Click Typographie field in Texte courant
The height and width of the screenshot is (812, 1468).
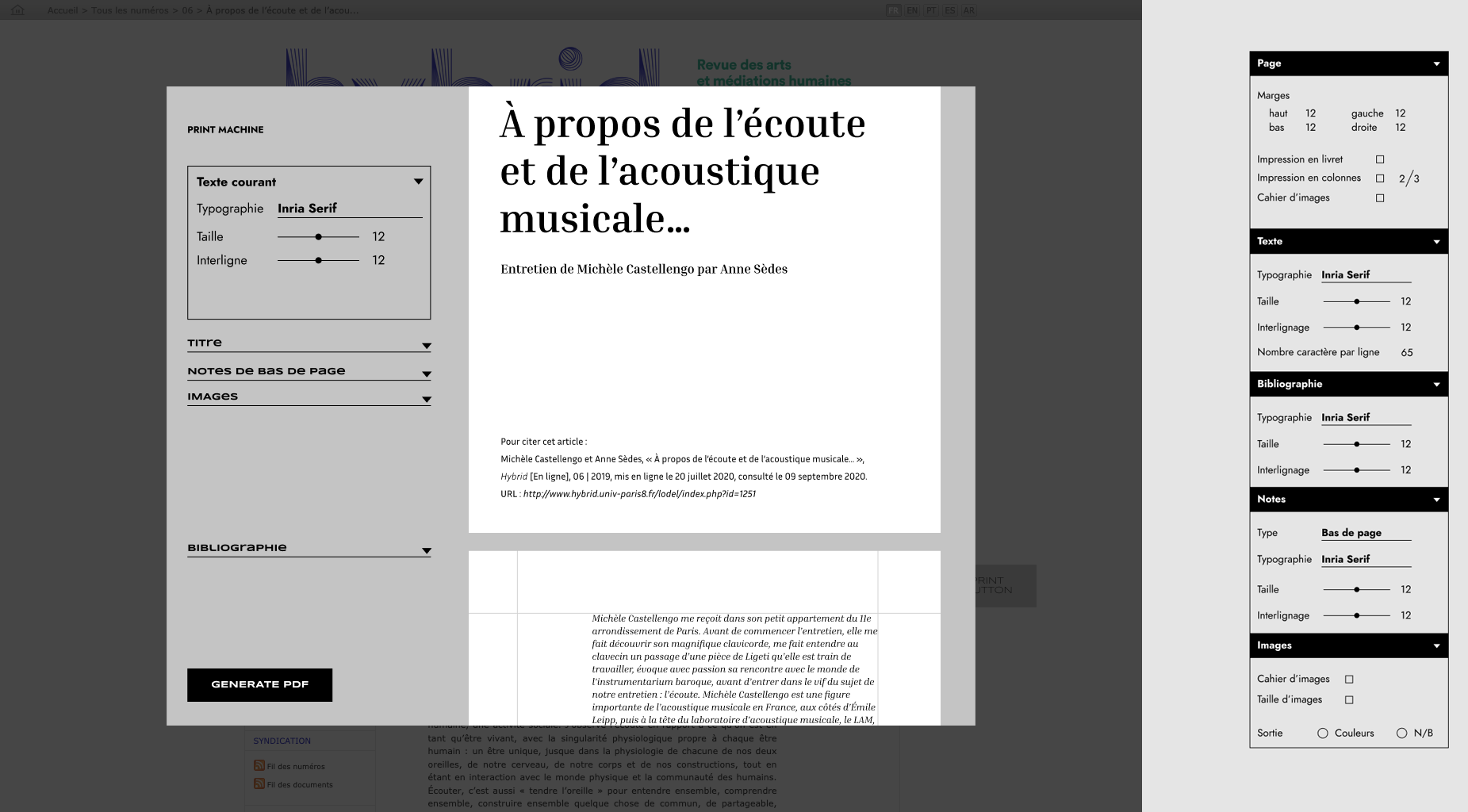pos(349,209)
